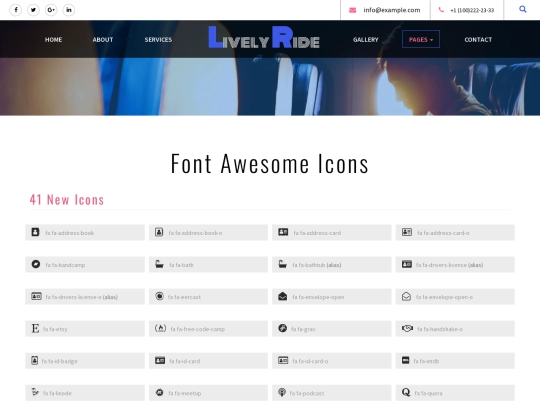The height and width of the screenshot is (405, 540).
Task: Click the 'fa fa-bandcamp' label text
Action: click(65, 265)
